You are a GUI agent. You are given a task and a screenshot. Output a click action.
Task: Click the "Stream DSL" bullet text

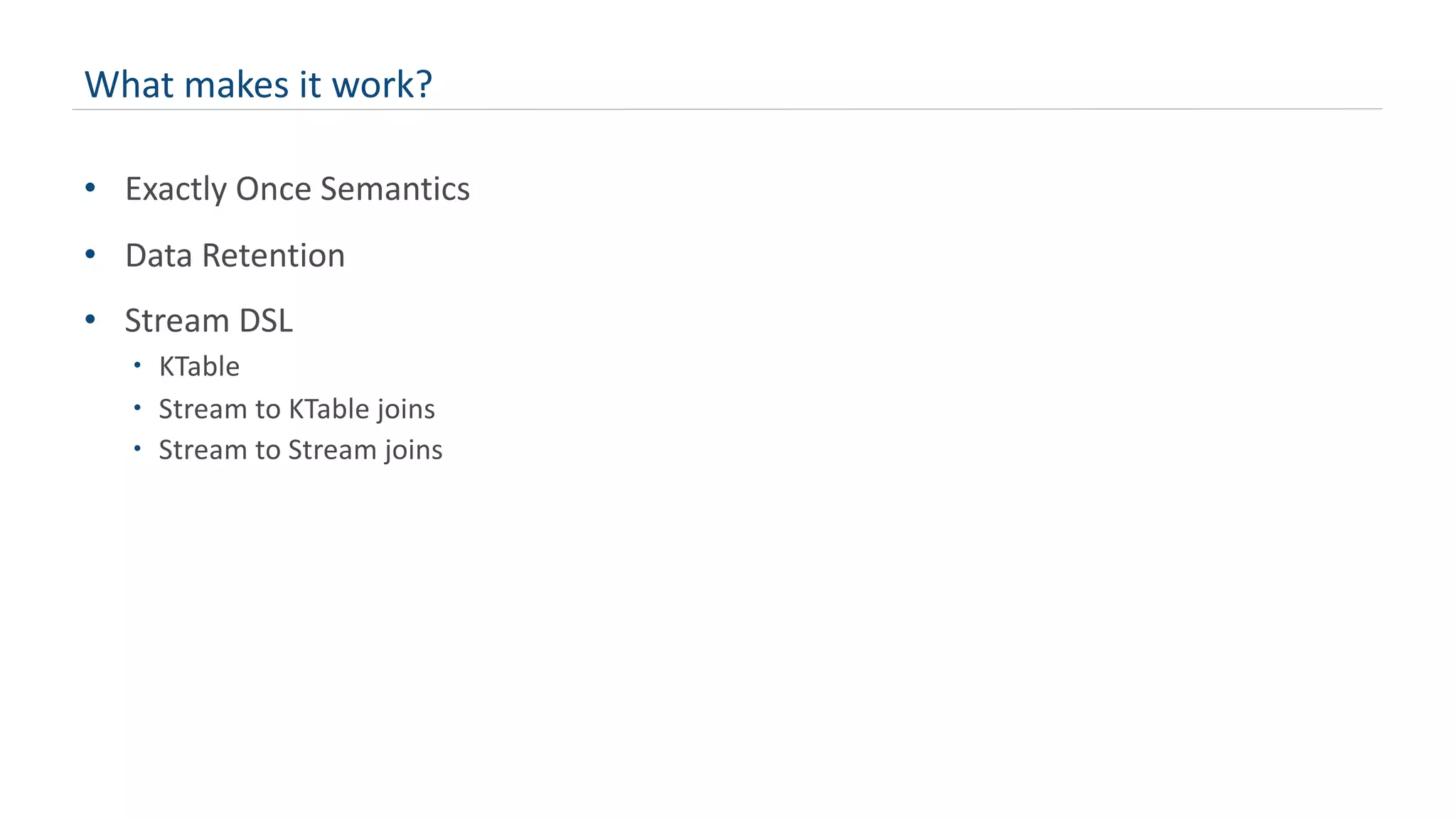click(x=208, y=321)
